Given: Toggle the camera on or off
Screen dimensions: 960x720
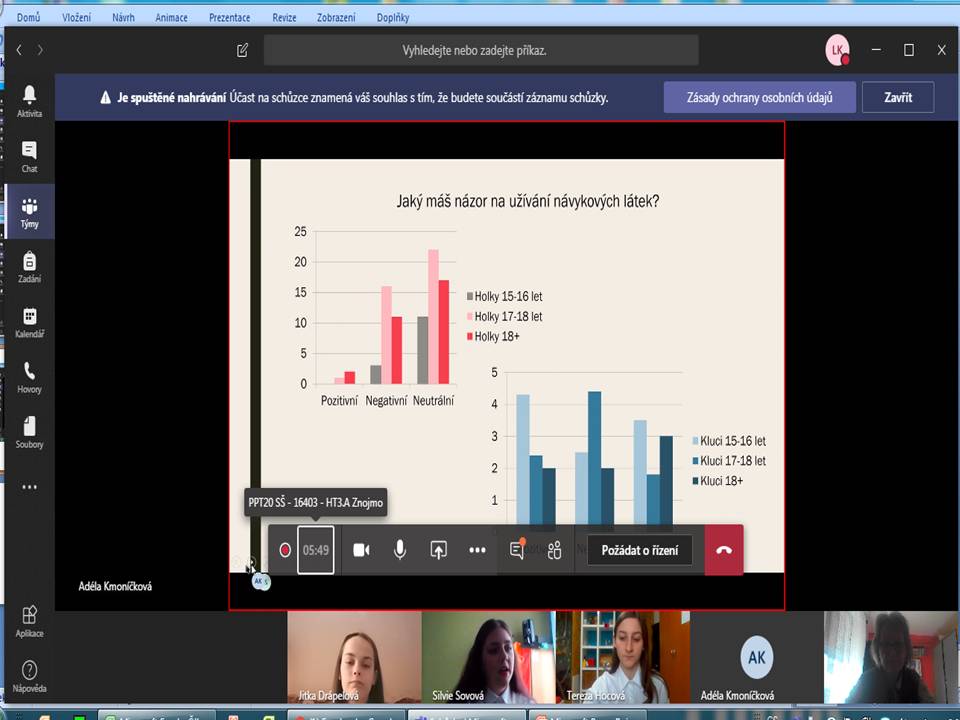Looking at the screenshot, I should [x=361, y=550].
